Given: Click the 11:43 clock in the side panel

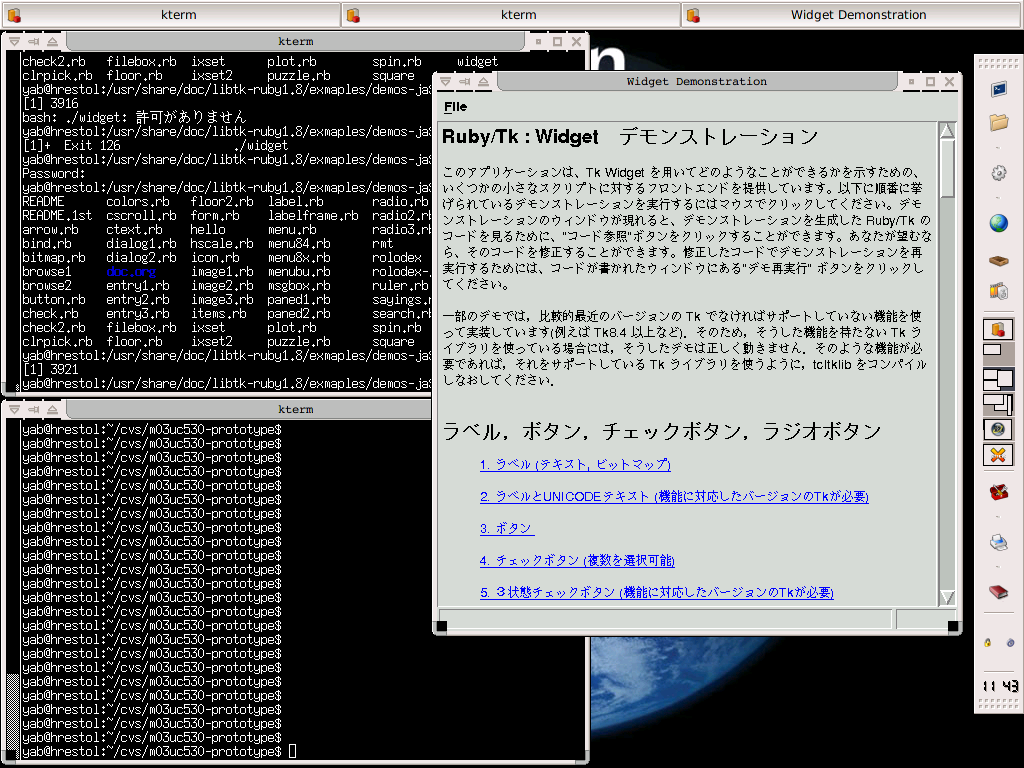Looking at the screenshot, I should 999,686.
